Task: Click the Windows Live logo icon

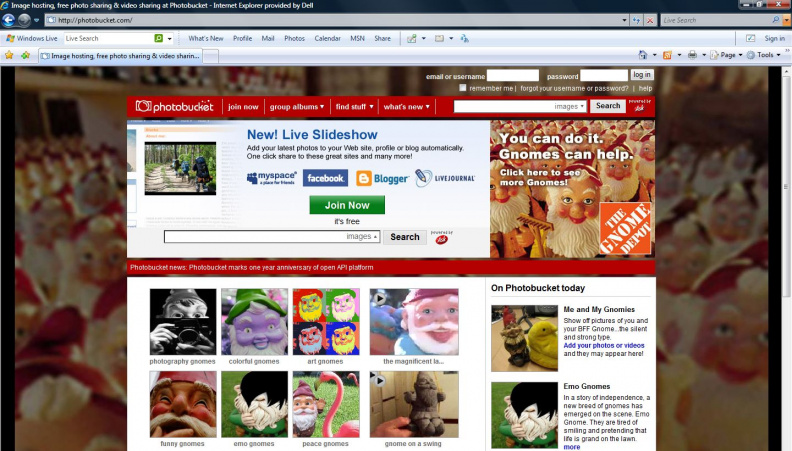Action: pos(10,38)
